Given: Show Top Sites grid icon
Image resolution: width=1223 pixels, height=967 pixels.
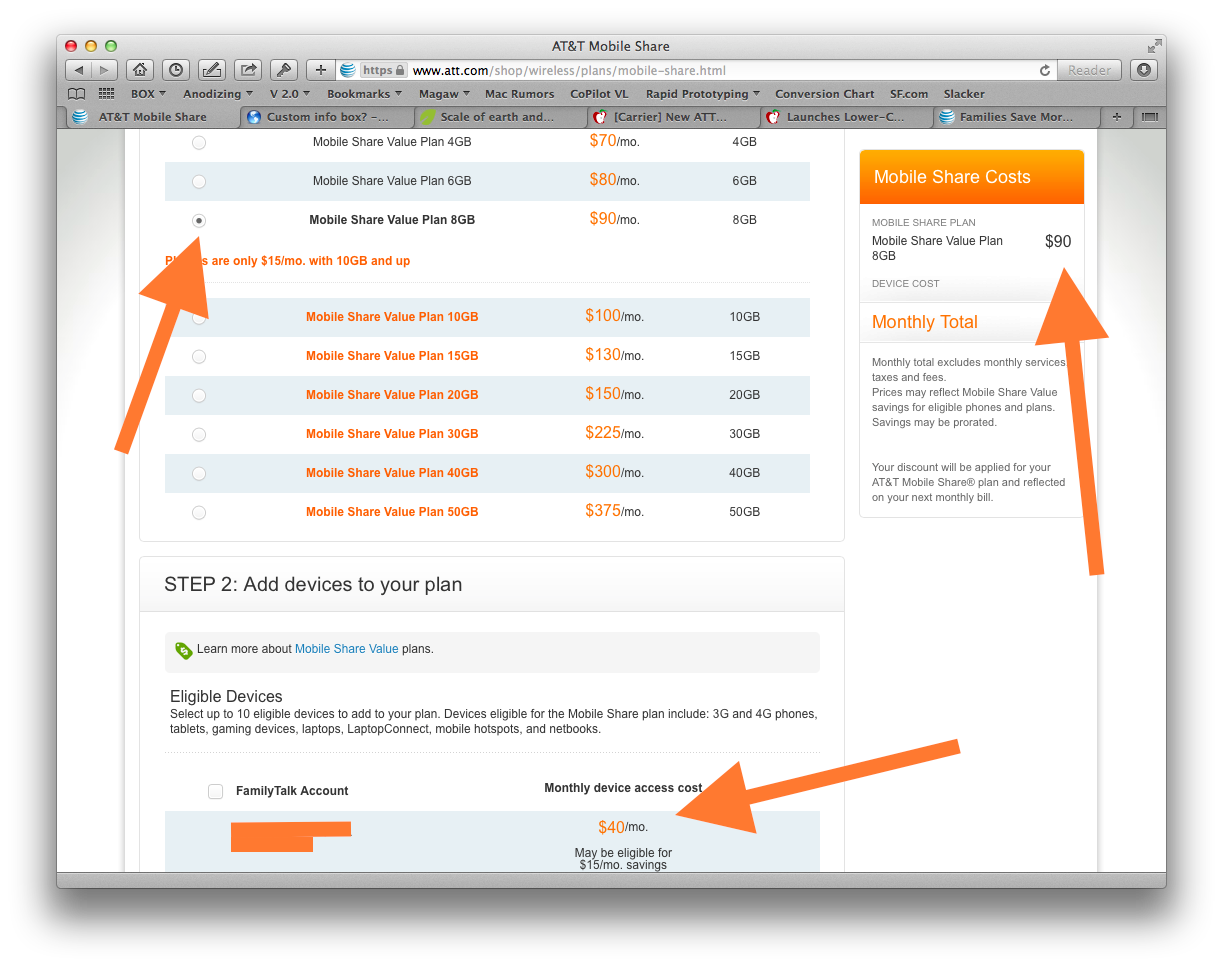Looking at the screenshot, I should coord(106,94).
